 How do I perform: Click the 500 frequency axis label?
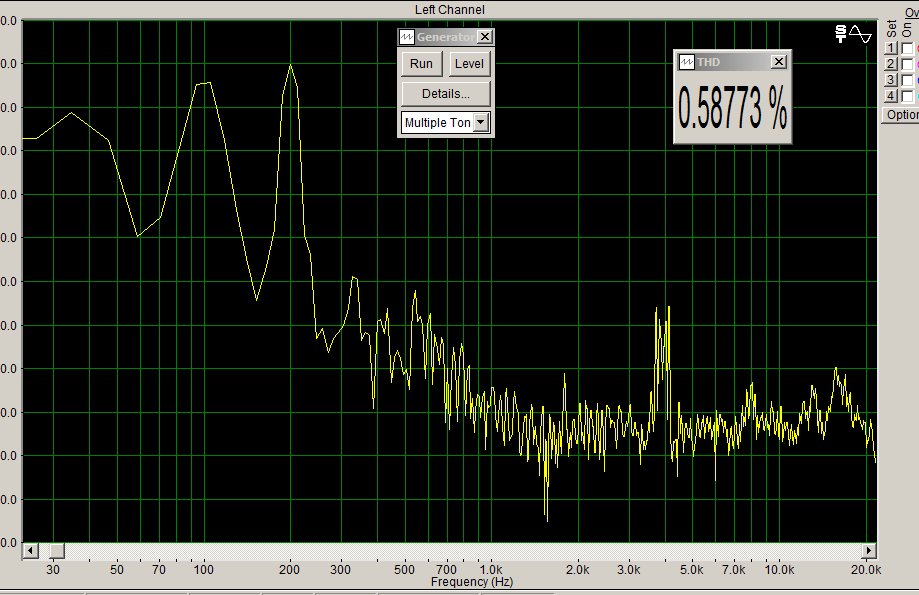[404, 570]
